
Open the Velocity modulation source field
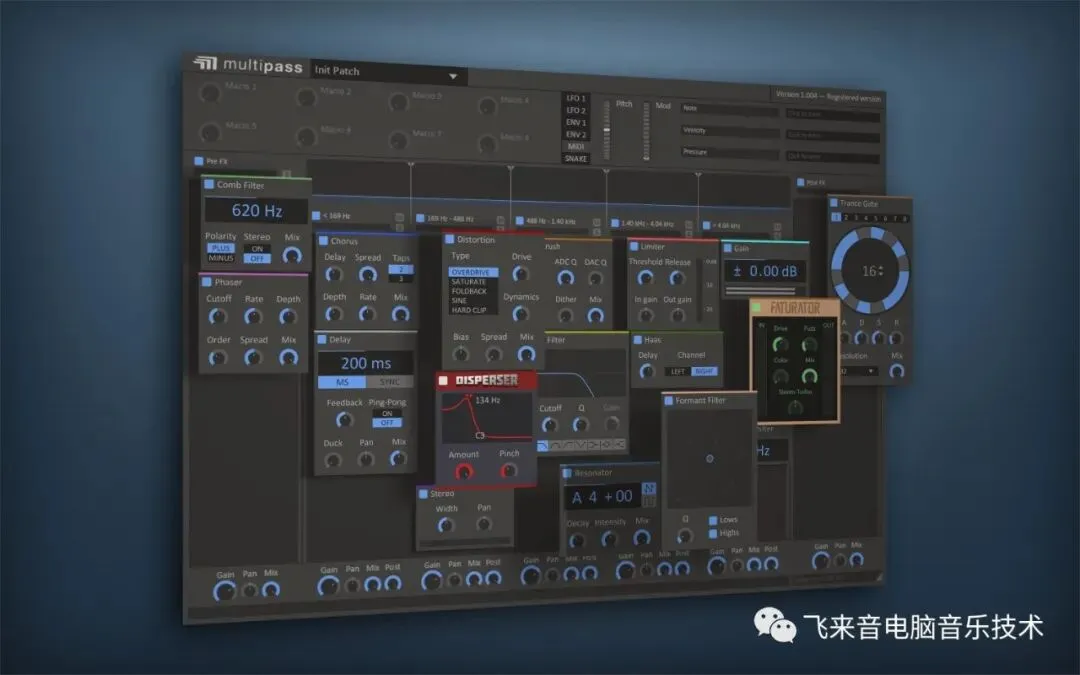point(729,130)
